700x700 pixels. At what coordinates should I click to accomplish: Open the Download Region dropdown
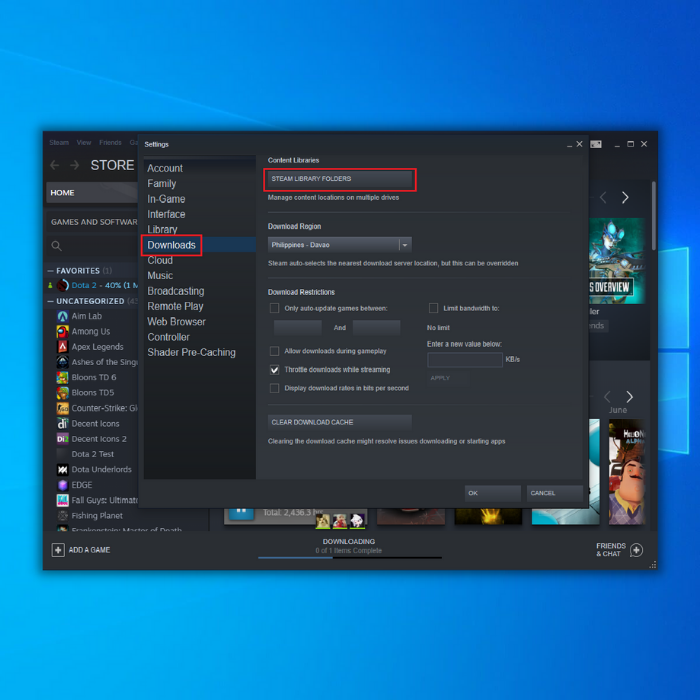[340, 245]
